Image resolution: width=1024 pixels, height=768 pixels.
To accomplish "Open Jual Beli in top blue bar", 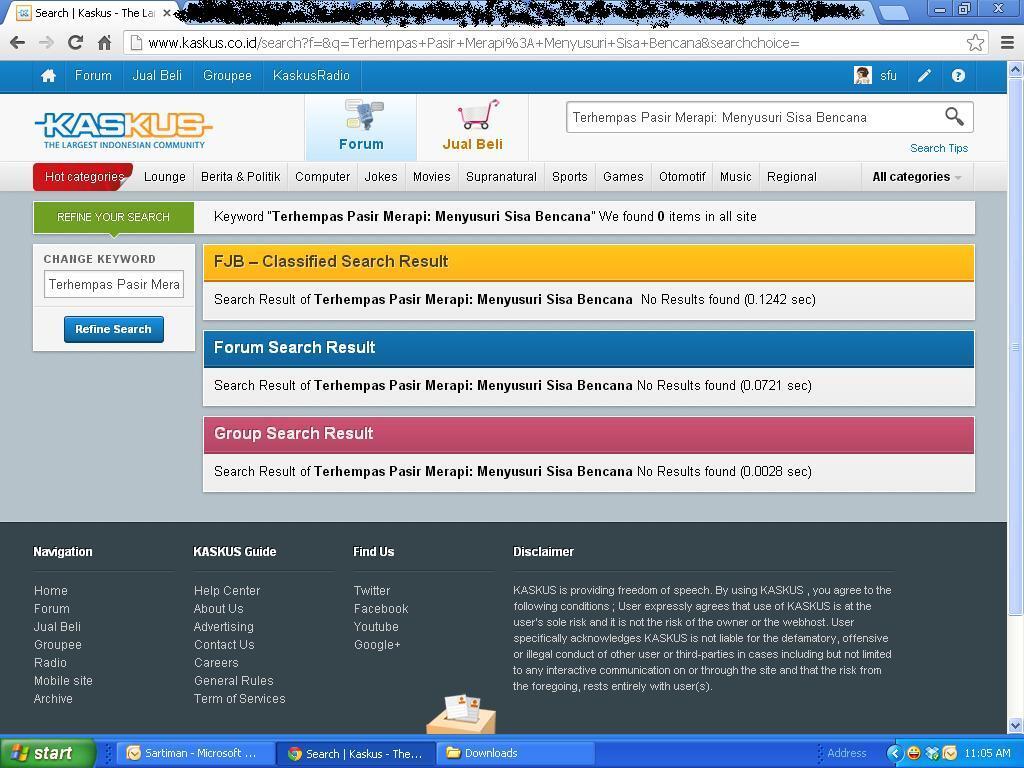I will coord(157,76).
